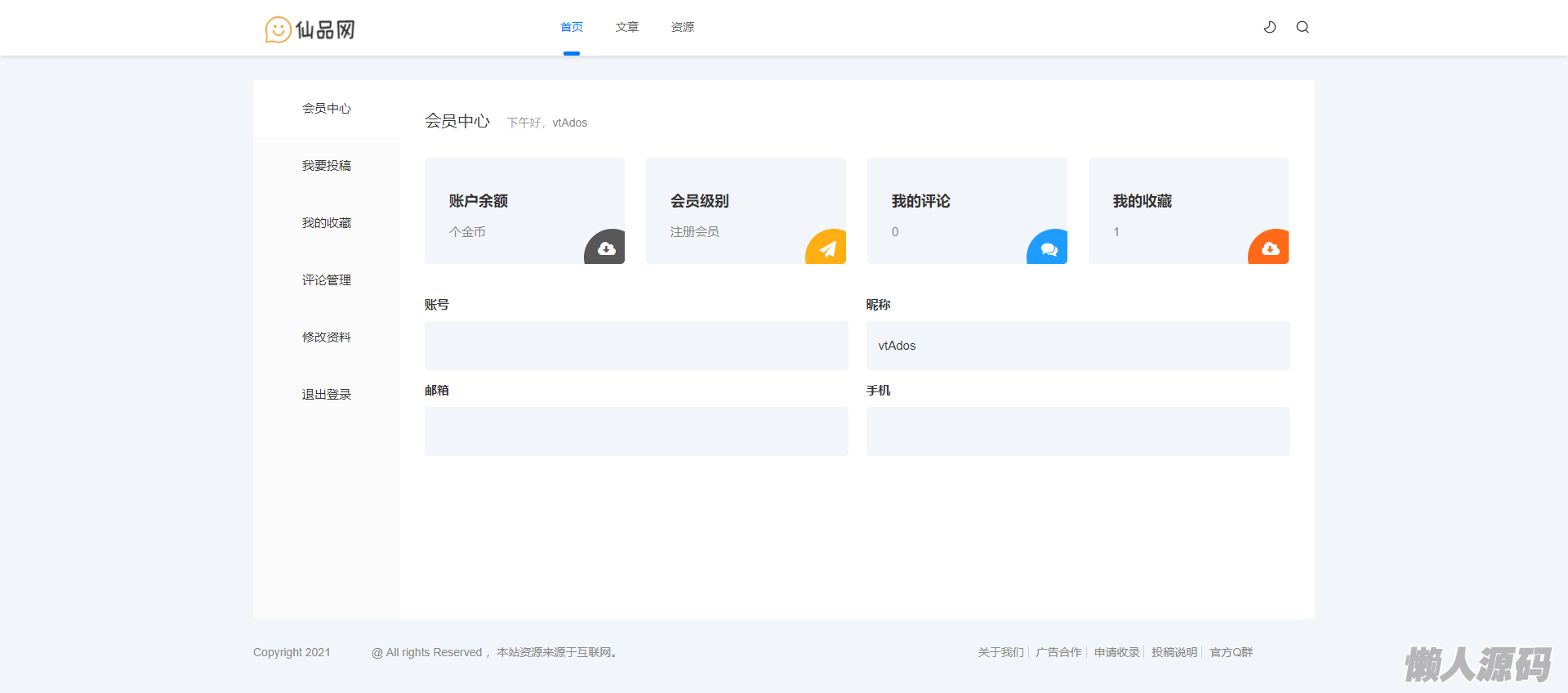Open search with magnifier icon
Screen dimensions: 1568x693
tap(1303, 27)
